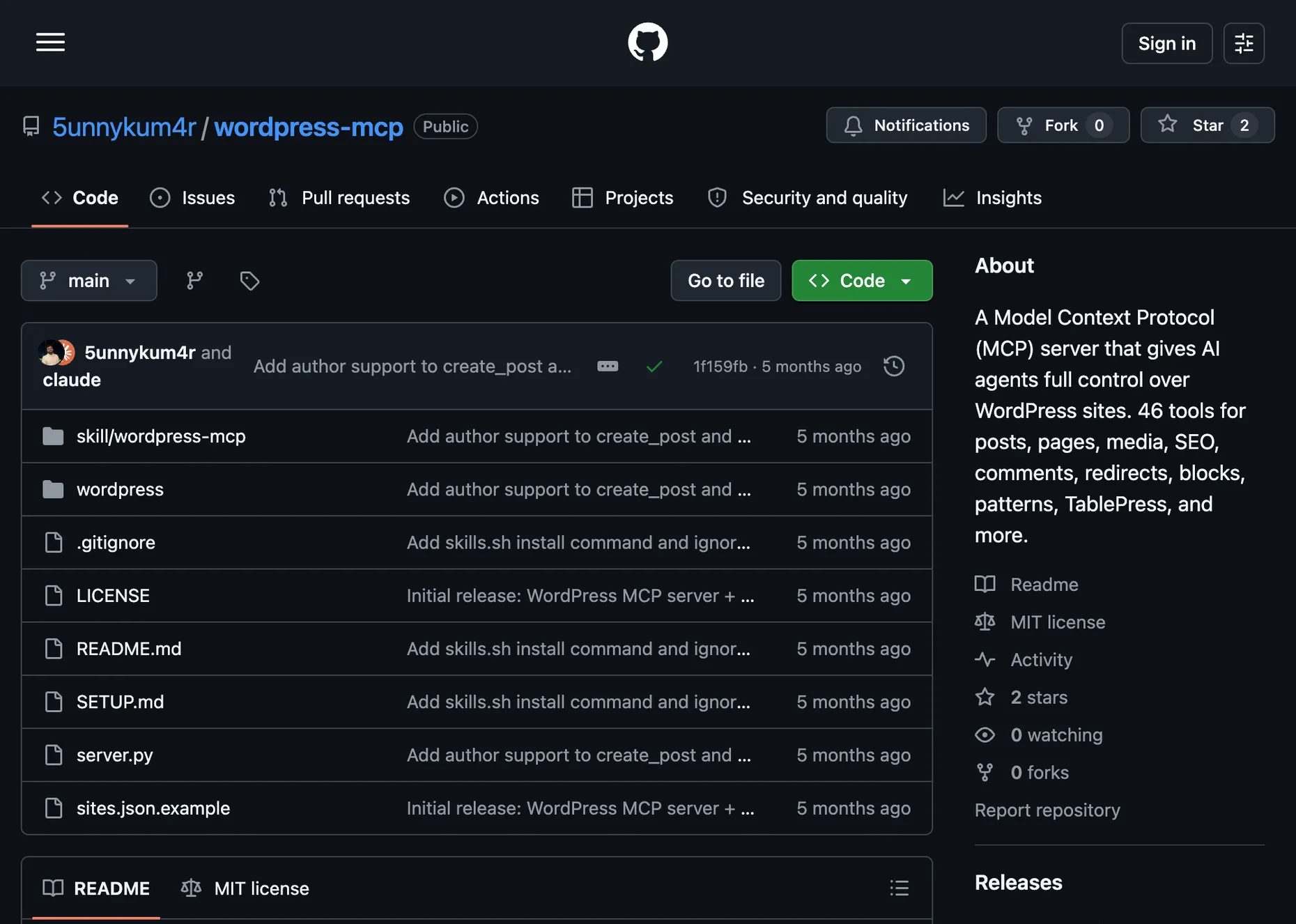Open 5unnykum4r commit author link

tap(140, 353)
